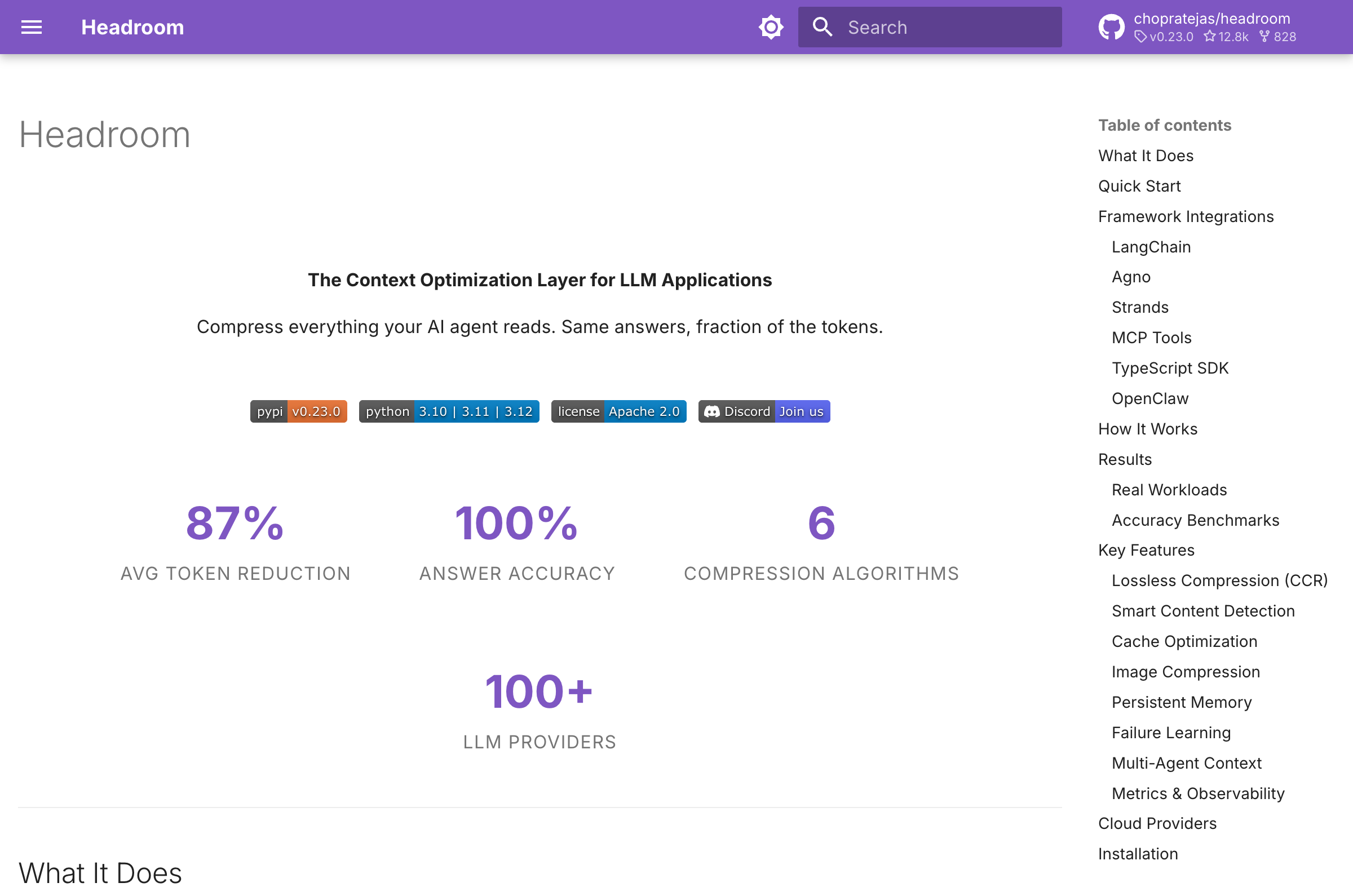Click the large Headroom page heading
Screen dimensions: 1353x896
[x=105, y=135]
